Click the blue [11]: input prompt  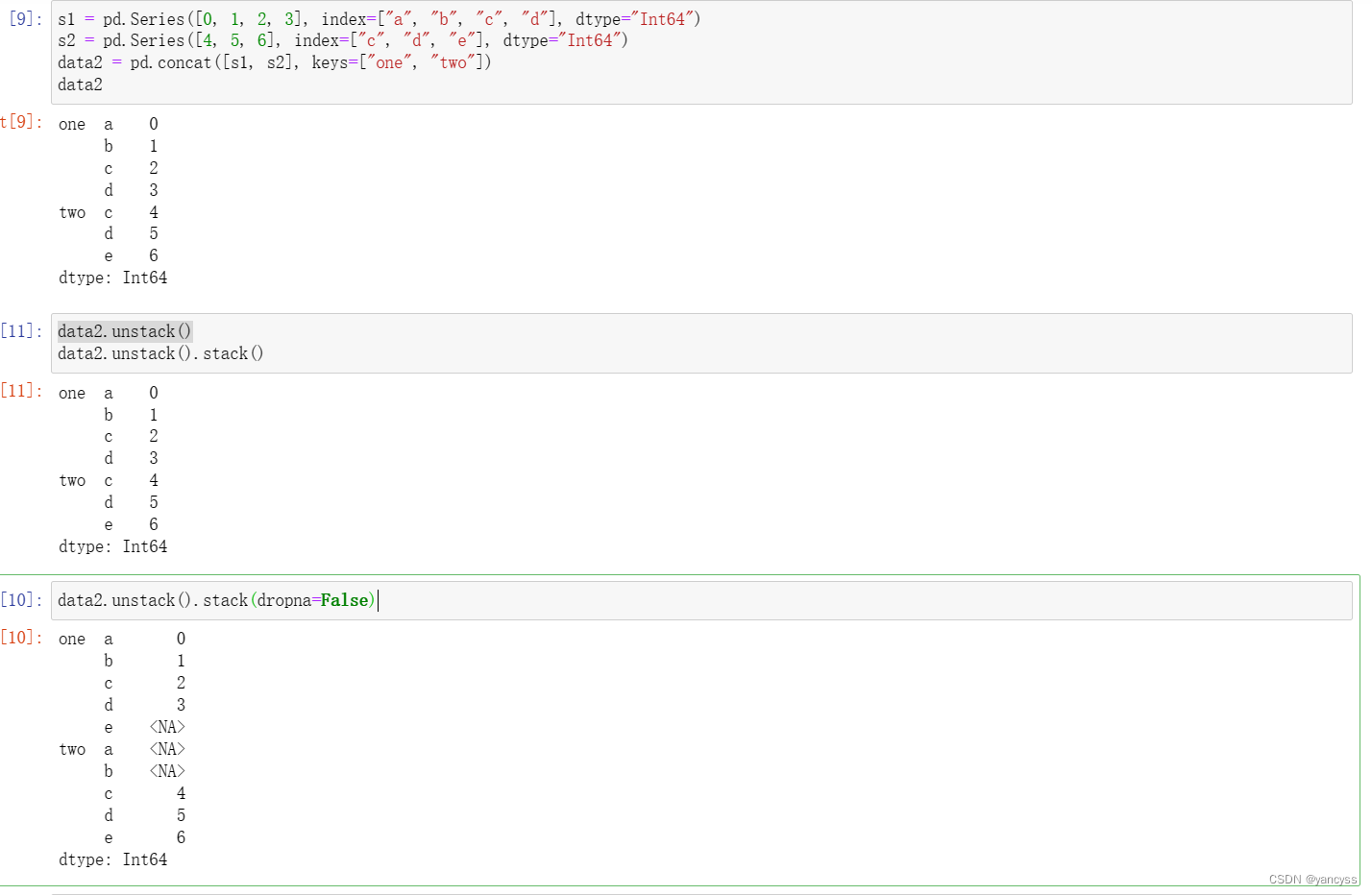[x=22, y=331]
